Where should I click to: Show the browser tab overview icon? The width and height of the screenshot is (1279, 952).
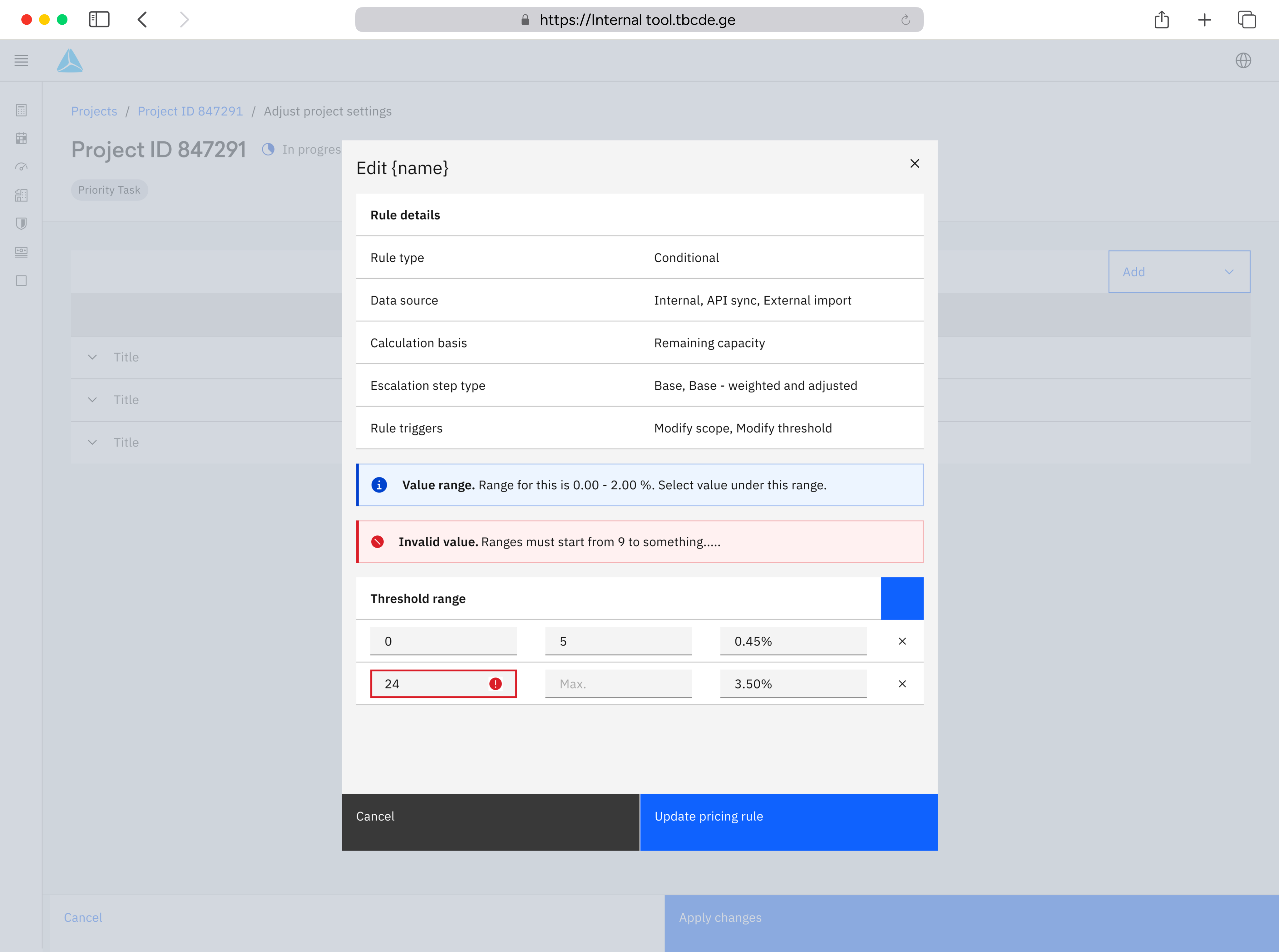1247,20
